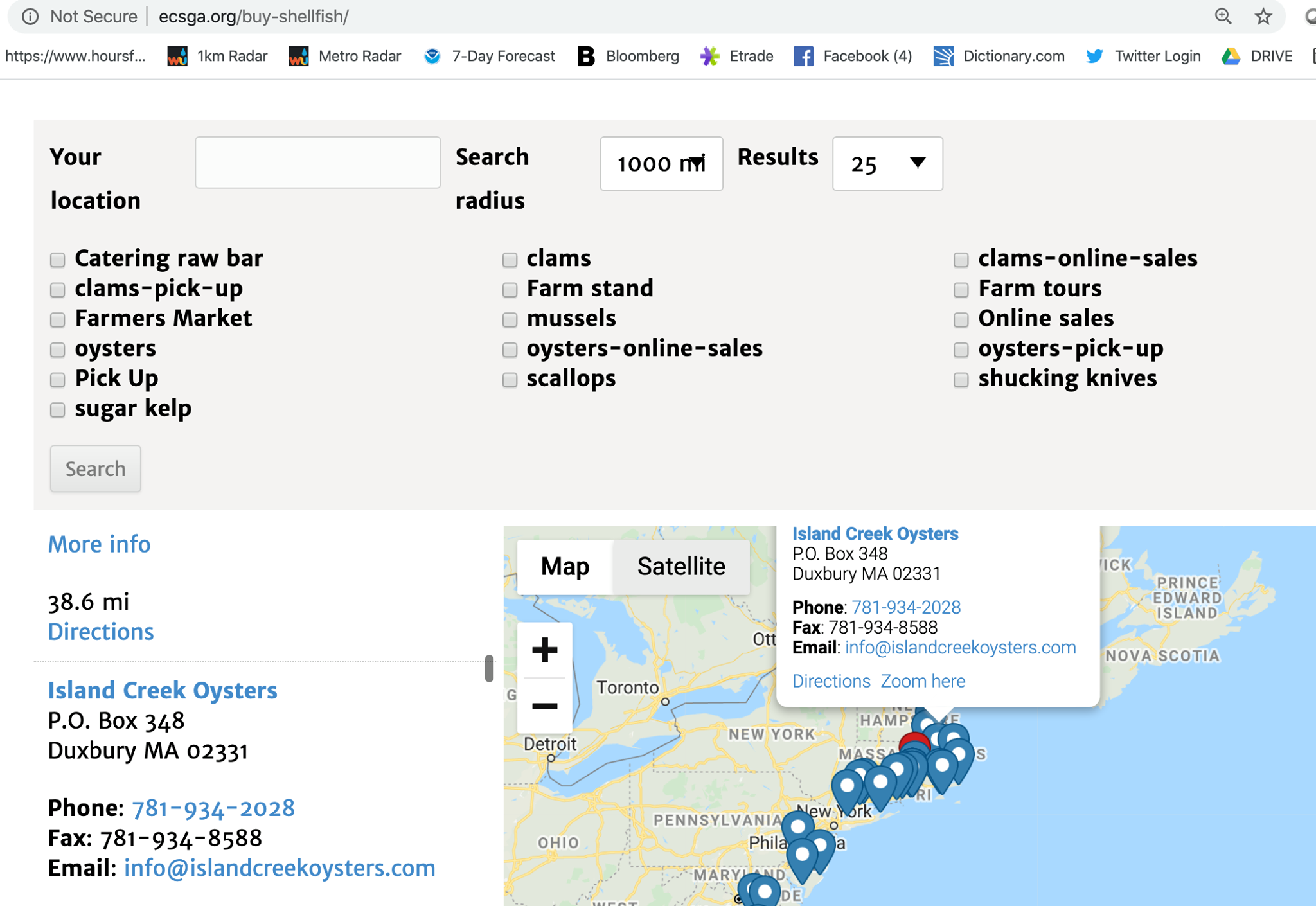Open the 7-Day Forecast bookmark
The width and height of the screenshot is (1316, 906).
click(490, 57)
